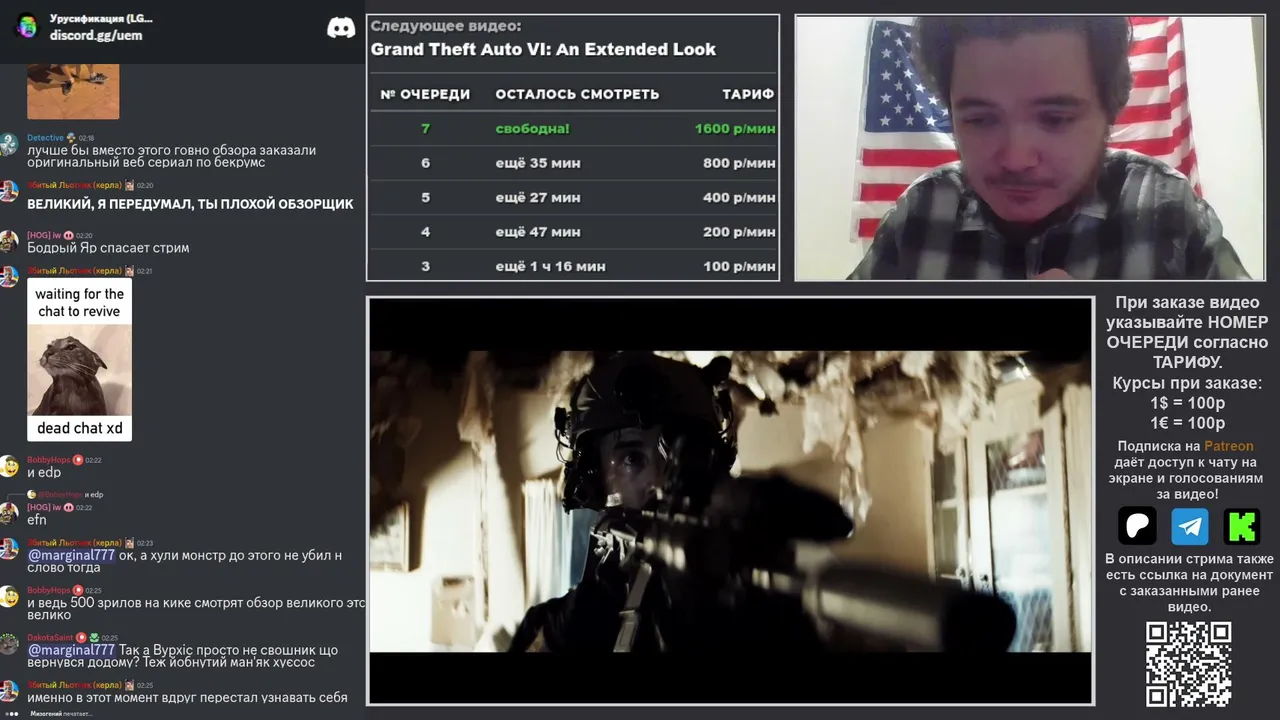Select queue row 6 with "ещё 35 мин"
Image resolution: width=1280 pixels, height=720 pixels.
573,163
